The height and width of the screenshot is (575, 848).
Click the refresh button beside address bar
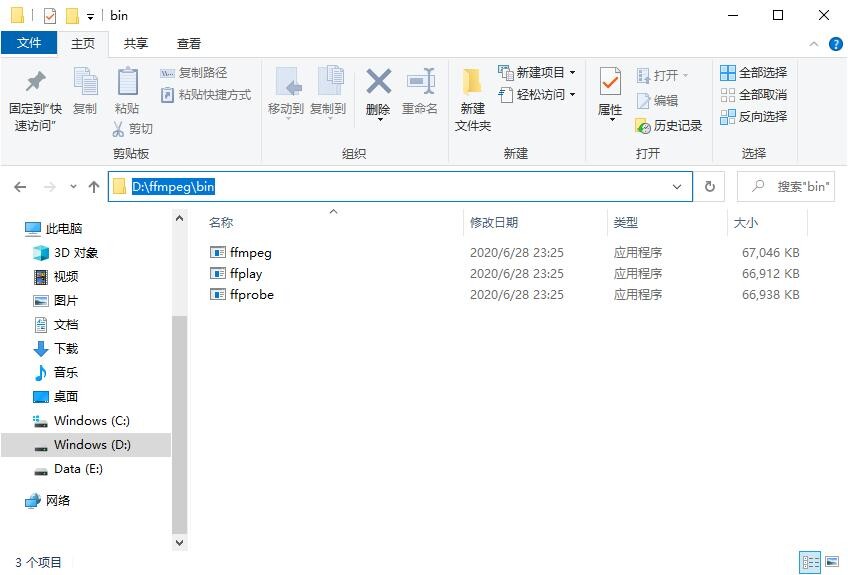point(710,187)
